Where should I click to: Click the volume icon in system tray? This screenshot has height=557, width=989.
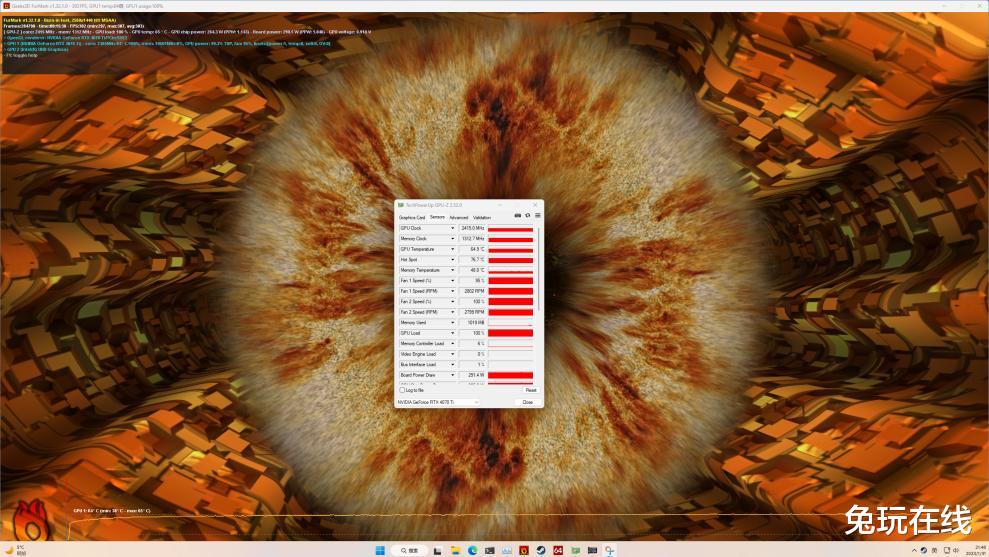(956, 551)
